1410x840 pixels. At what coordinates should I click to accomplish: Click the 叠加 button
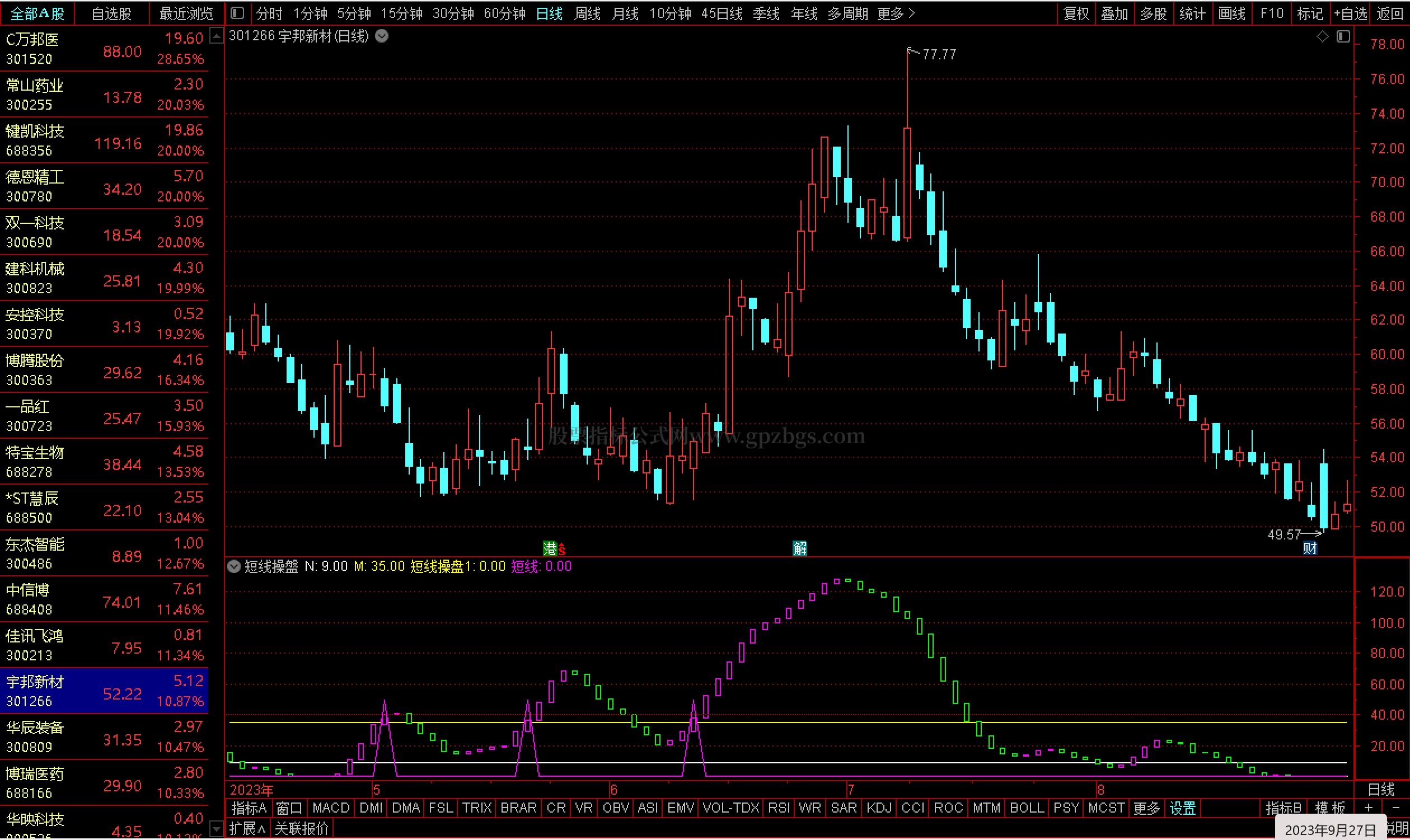pos(1114,13)
